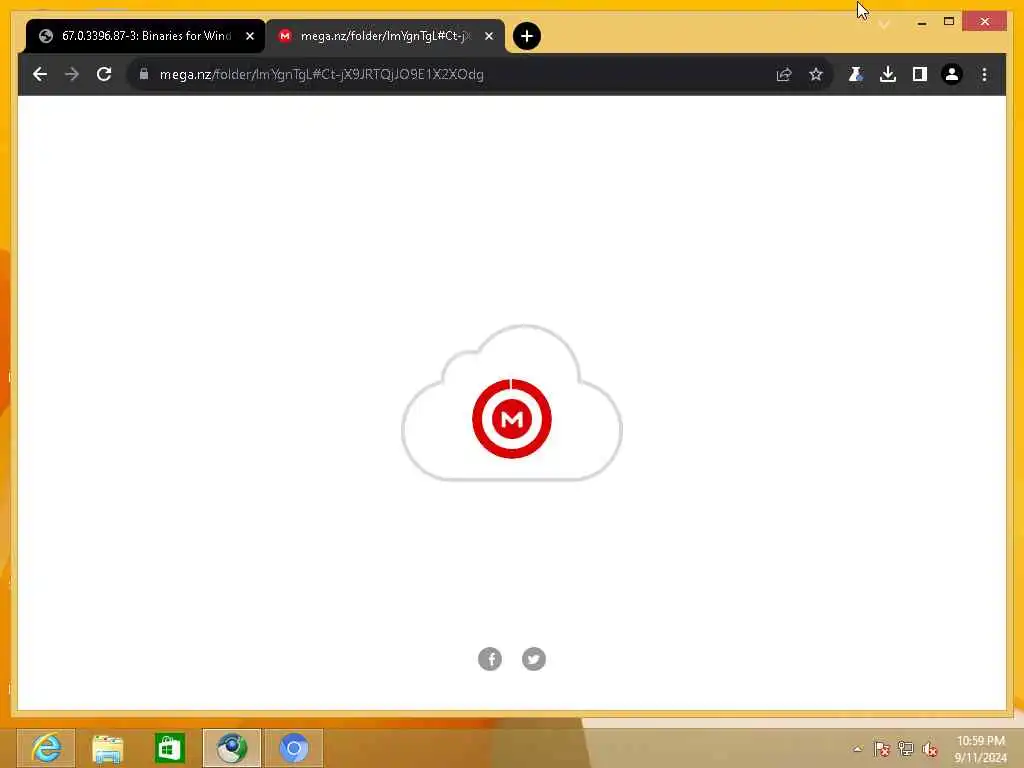The image size is (1024, 768).
Task: Click the forward navigation arrow
Action: [72, 74]
